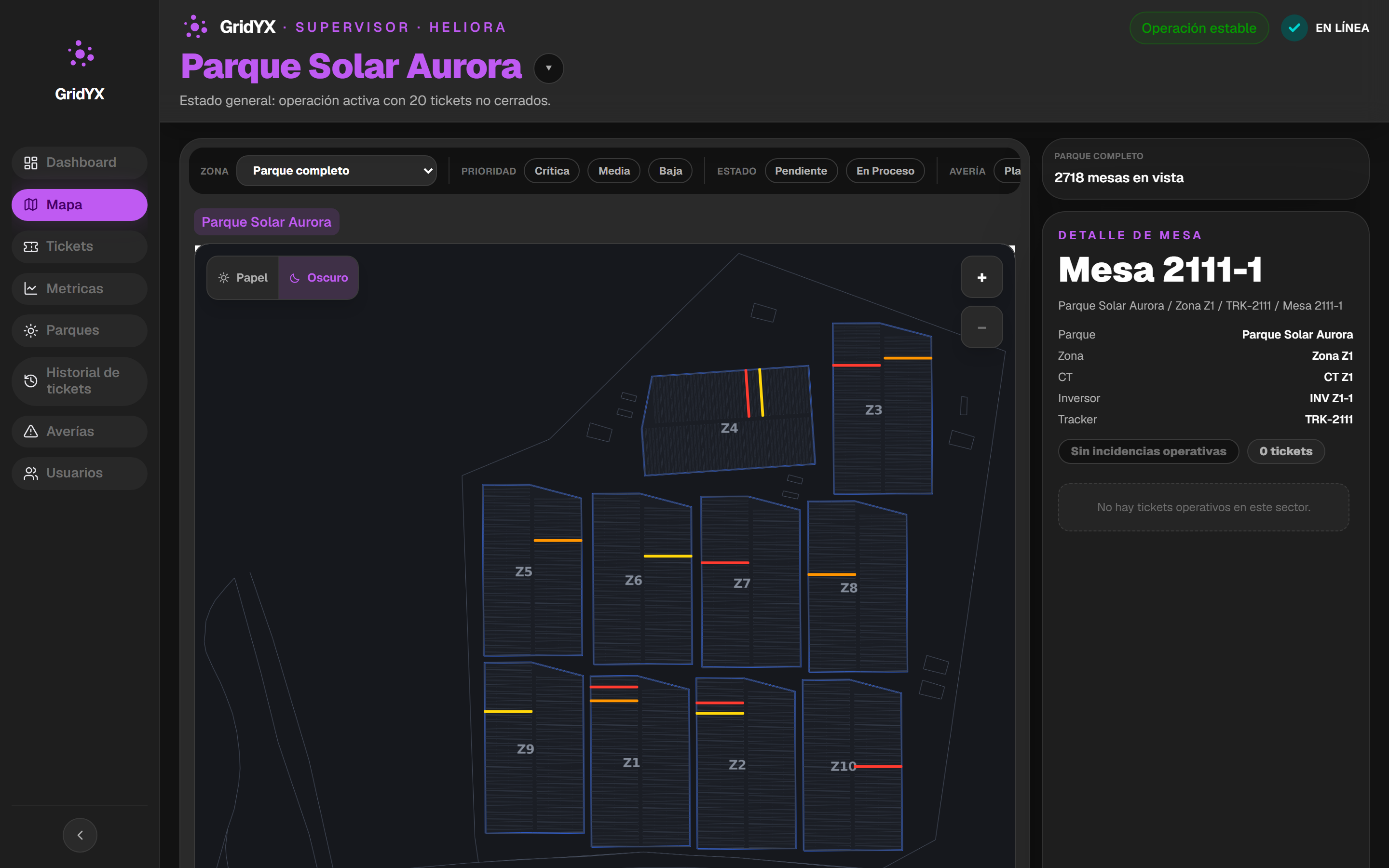Toggle the Crítica priority filter
This screenshot has width=1389, height=868.
tap(552, 171)
